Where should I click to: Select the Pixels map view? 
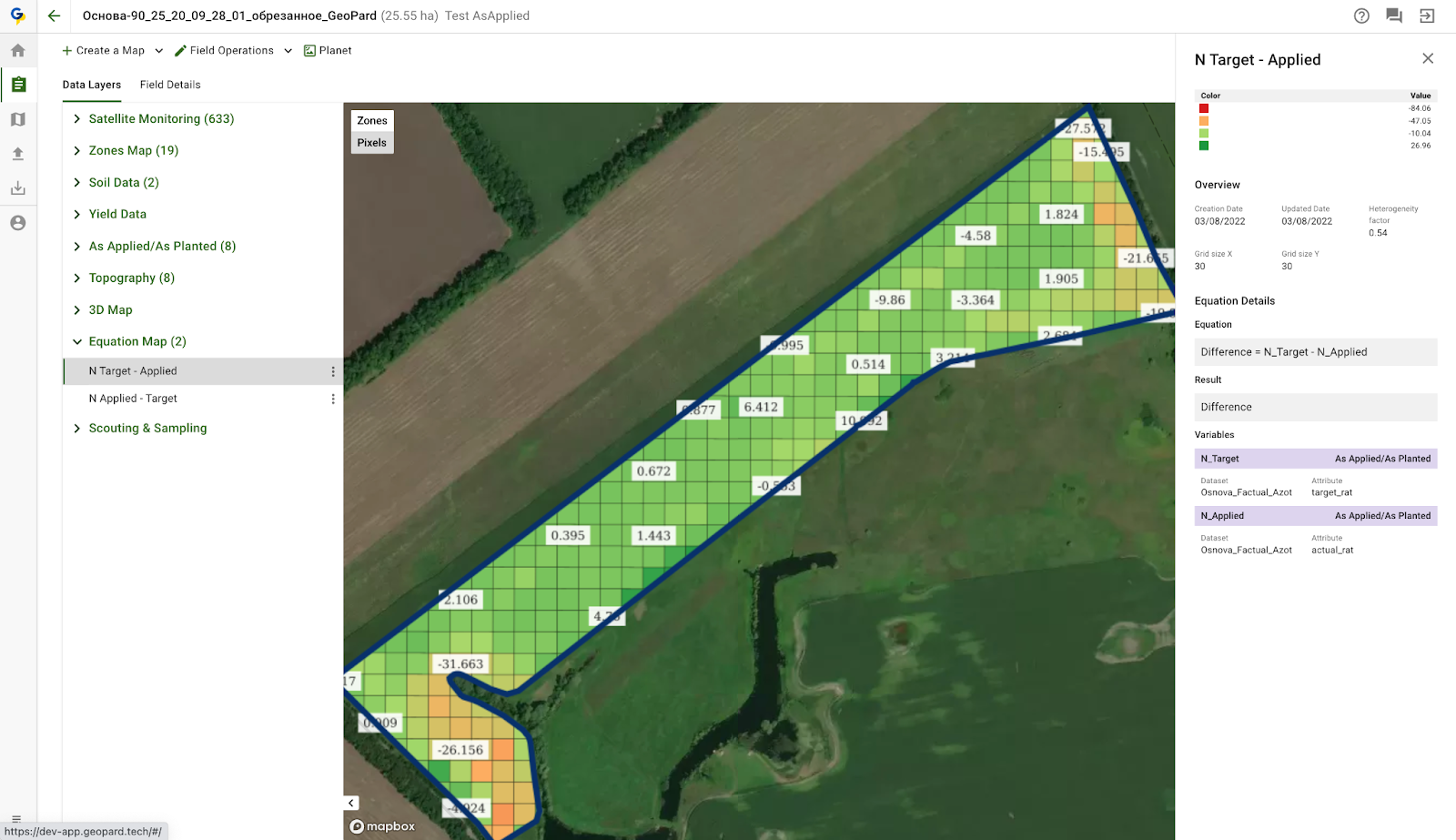[x=372, y=143]
